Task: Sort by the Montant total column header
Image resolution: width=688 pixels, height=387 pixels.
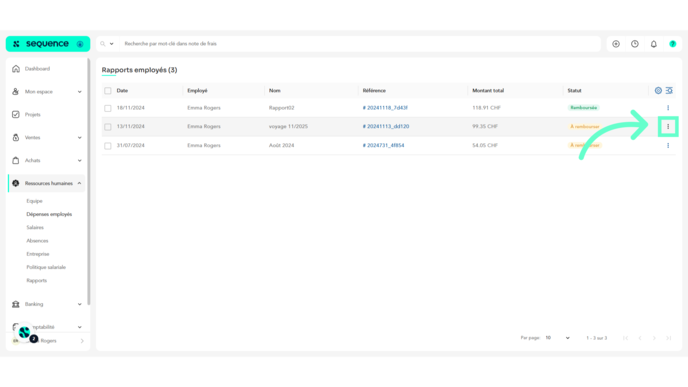Action: pos(488,90)
